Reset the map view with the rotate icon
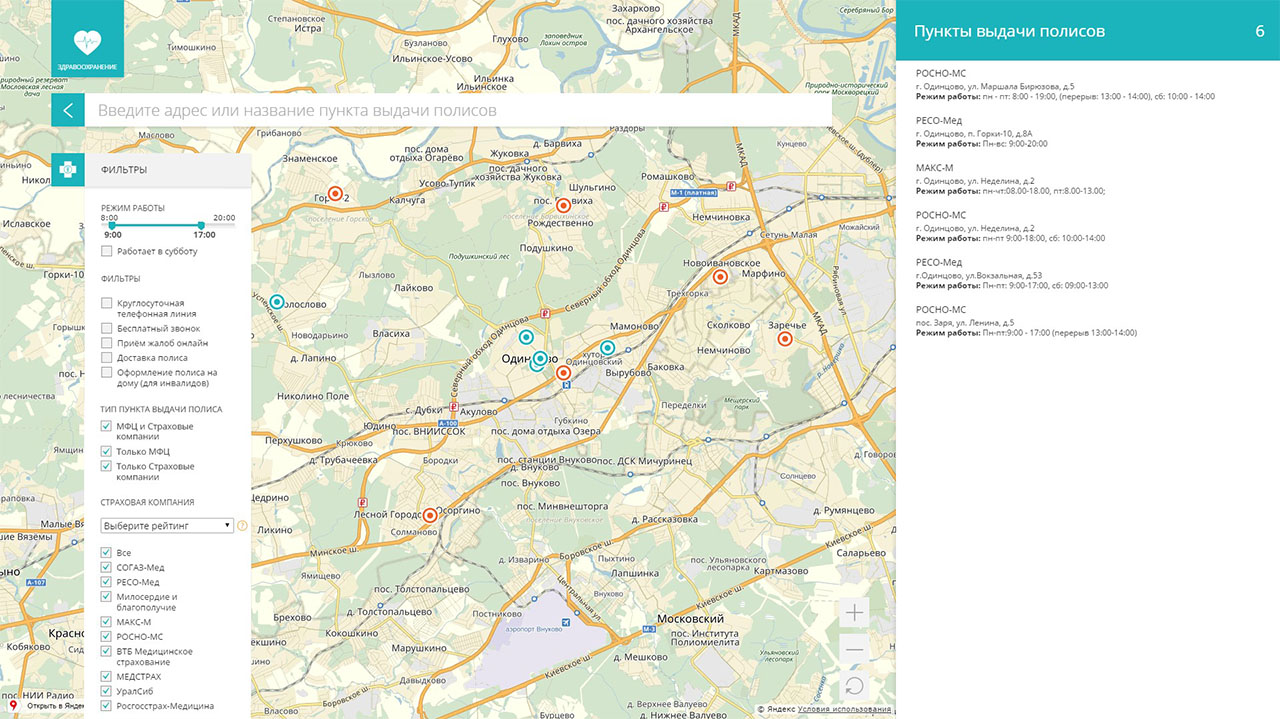The image size is (1280, 719). point(855,686)
